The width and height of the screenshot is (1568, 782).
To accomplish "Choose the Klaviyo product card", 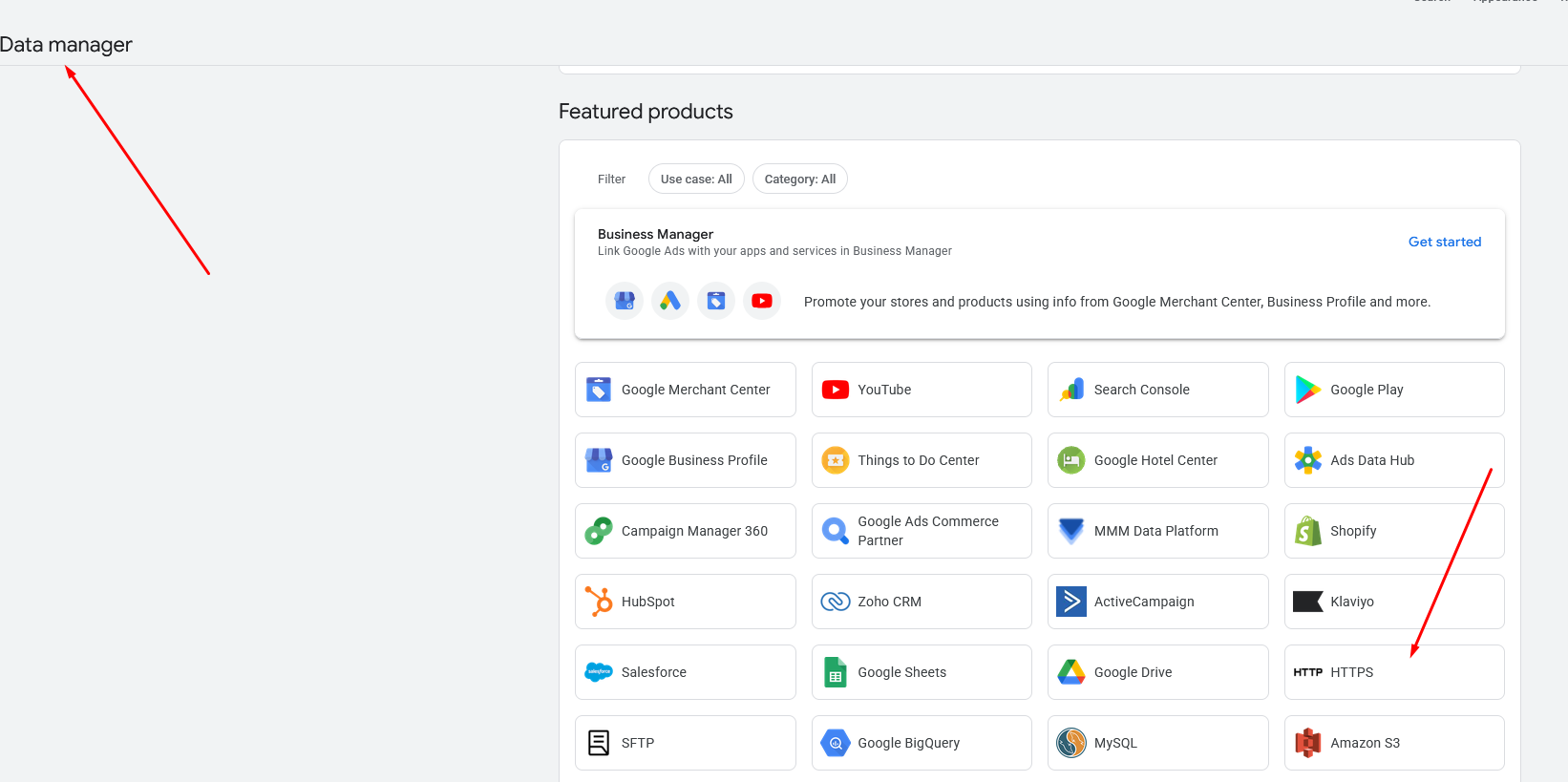I will [x=1394, y=602].
